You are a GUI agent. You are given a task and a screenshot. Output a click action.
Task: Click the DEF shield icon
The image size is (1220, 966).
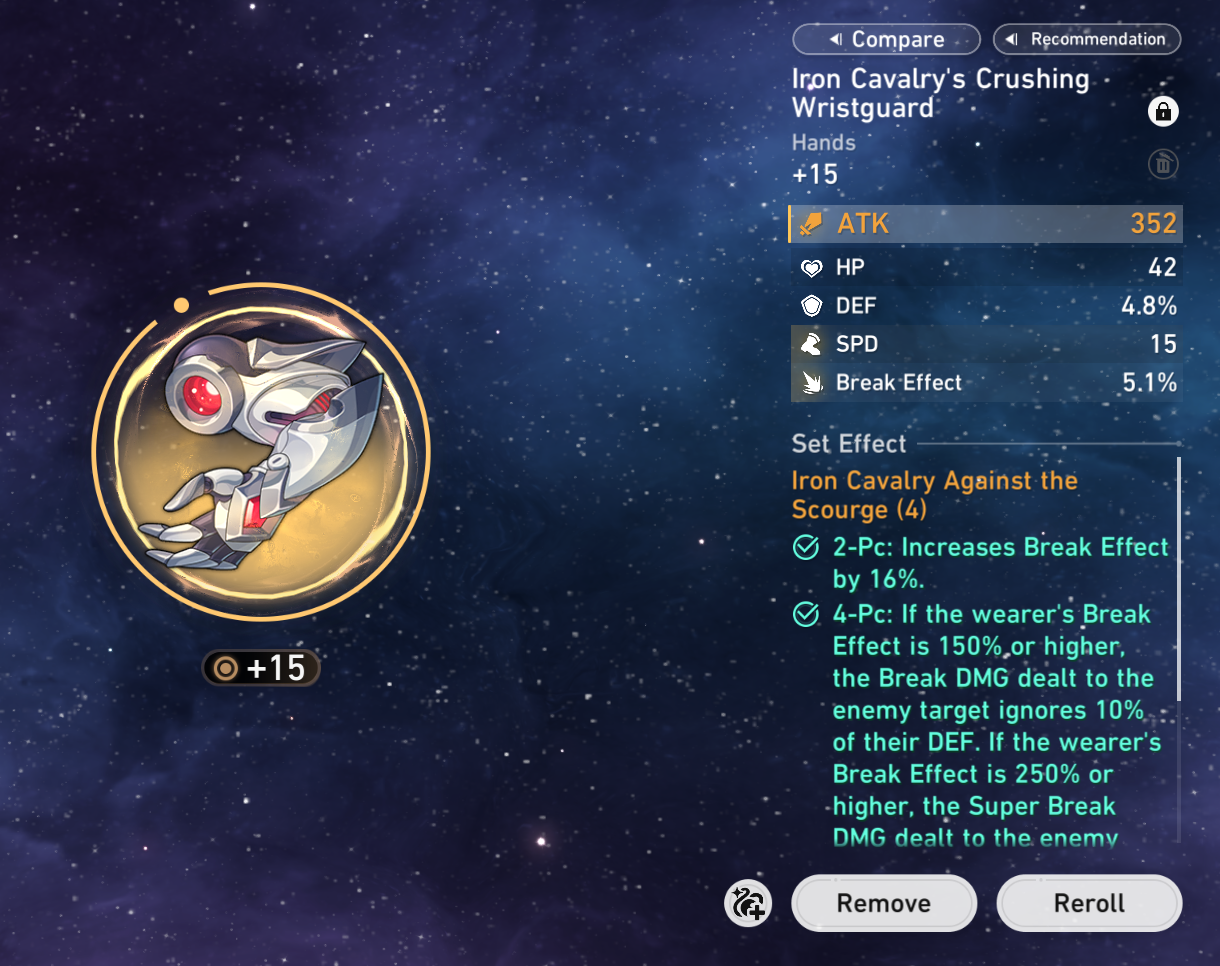(812, 306)
